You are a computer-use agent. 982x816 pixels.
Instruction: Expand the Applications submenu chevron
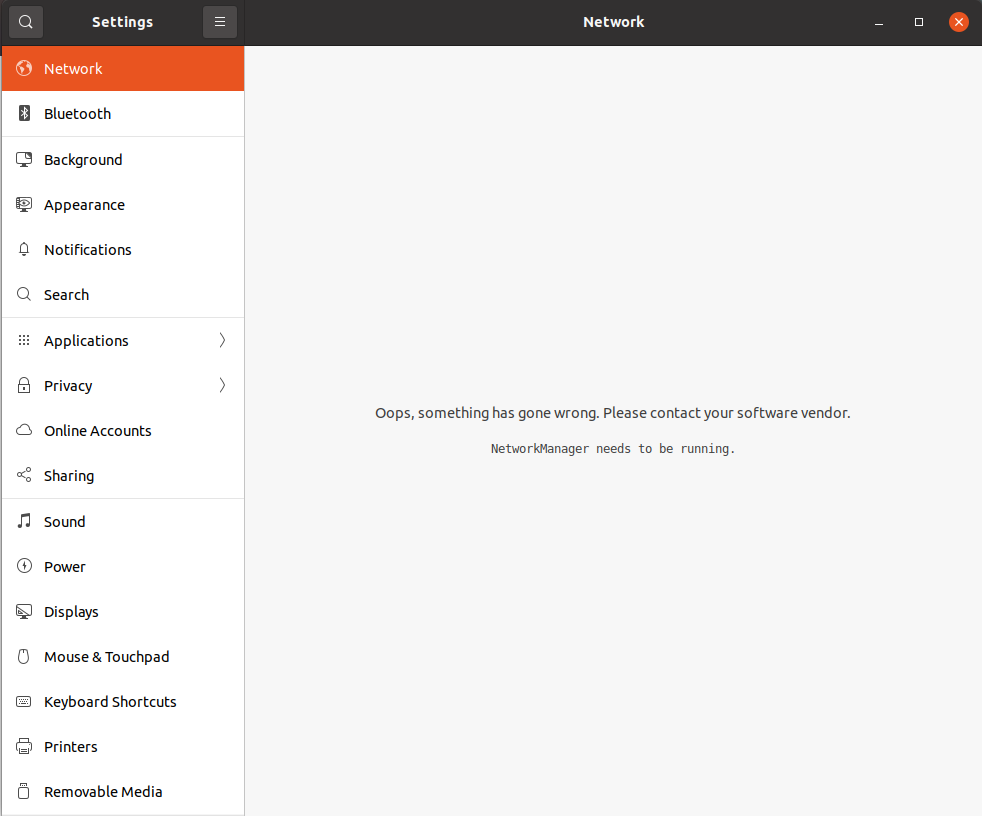222,340
